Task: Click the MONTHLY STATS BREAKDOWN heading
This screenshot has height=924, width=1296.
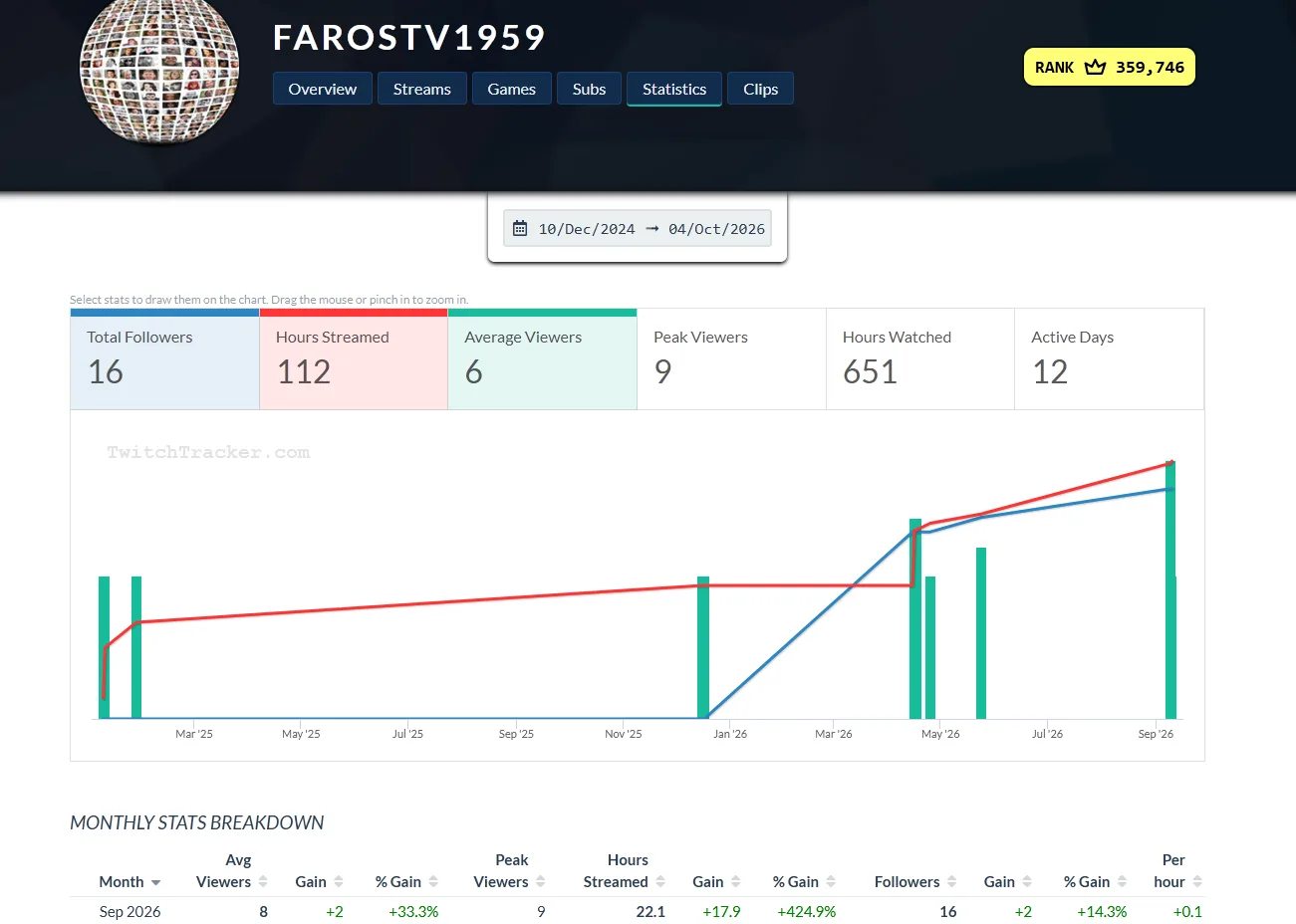Action: tap(197, 822)
